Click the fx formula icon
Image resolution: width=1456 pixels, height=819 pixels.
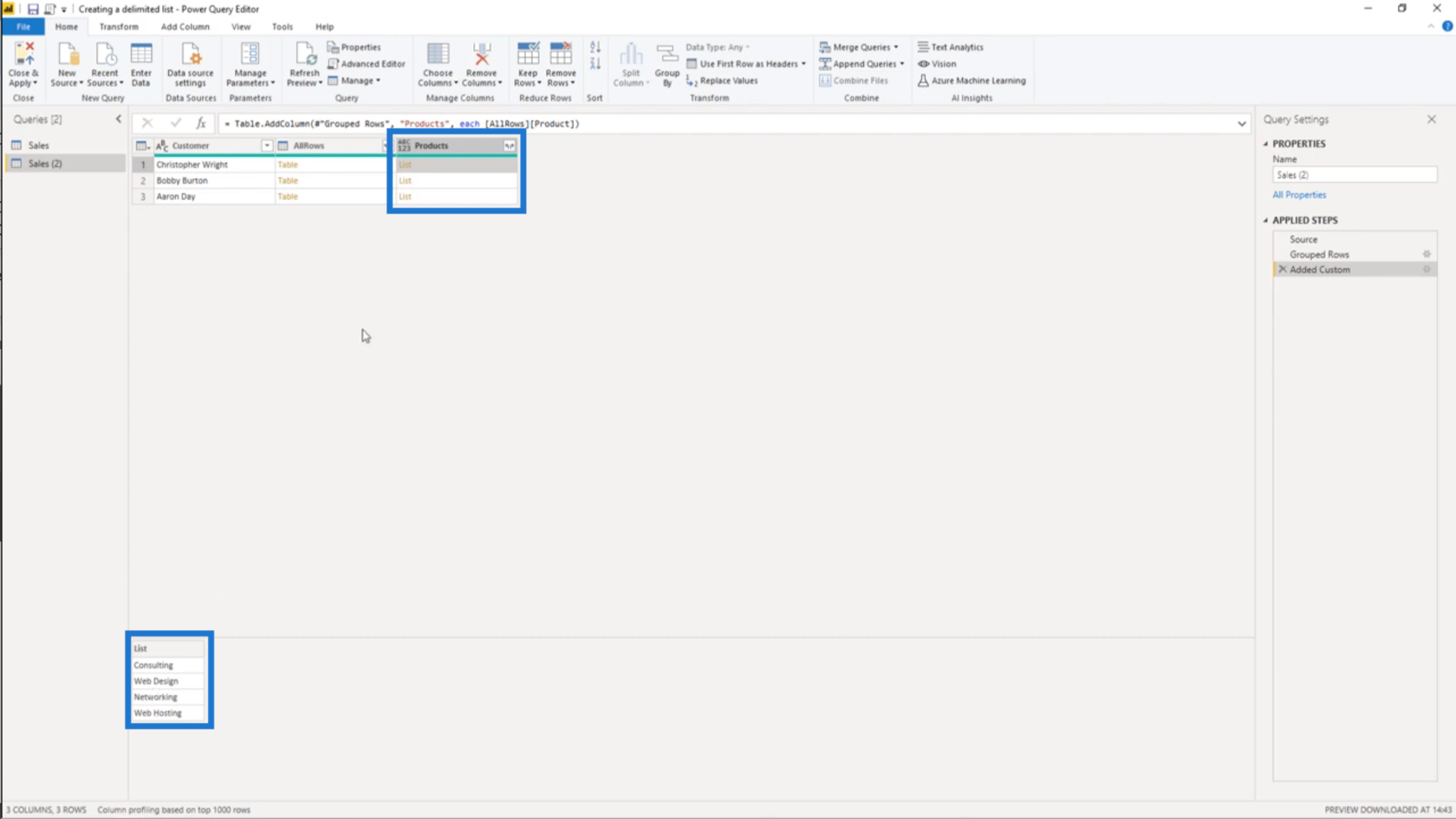[201, 123]
